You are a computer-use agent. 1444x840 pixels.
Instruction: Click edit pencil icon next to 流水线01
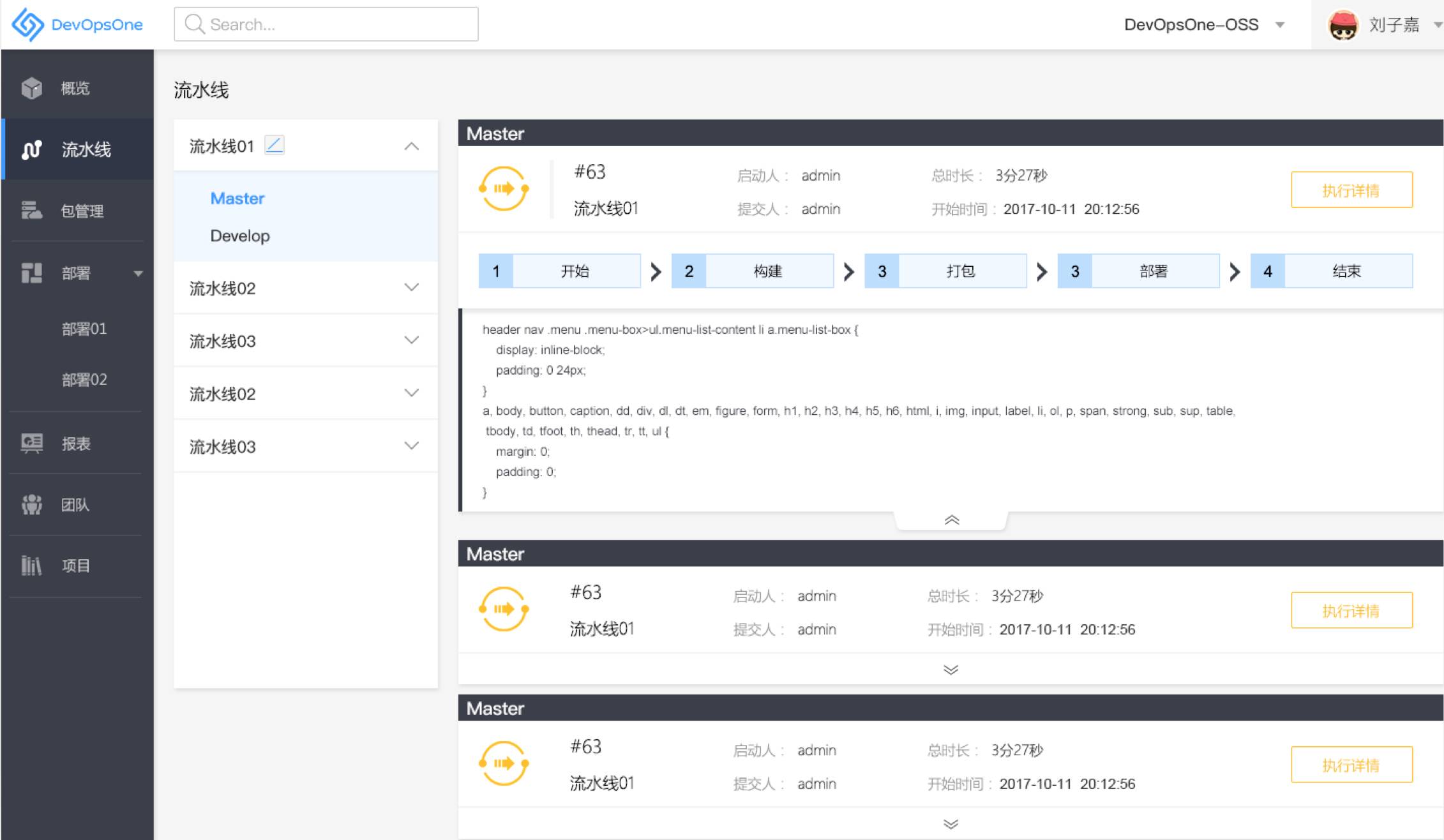click(x=275, y=146)
